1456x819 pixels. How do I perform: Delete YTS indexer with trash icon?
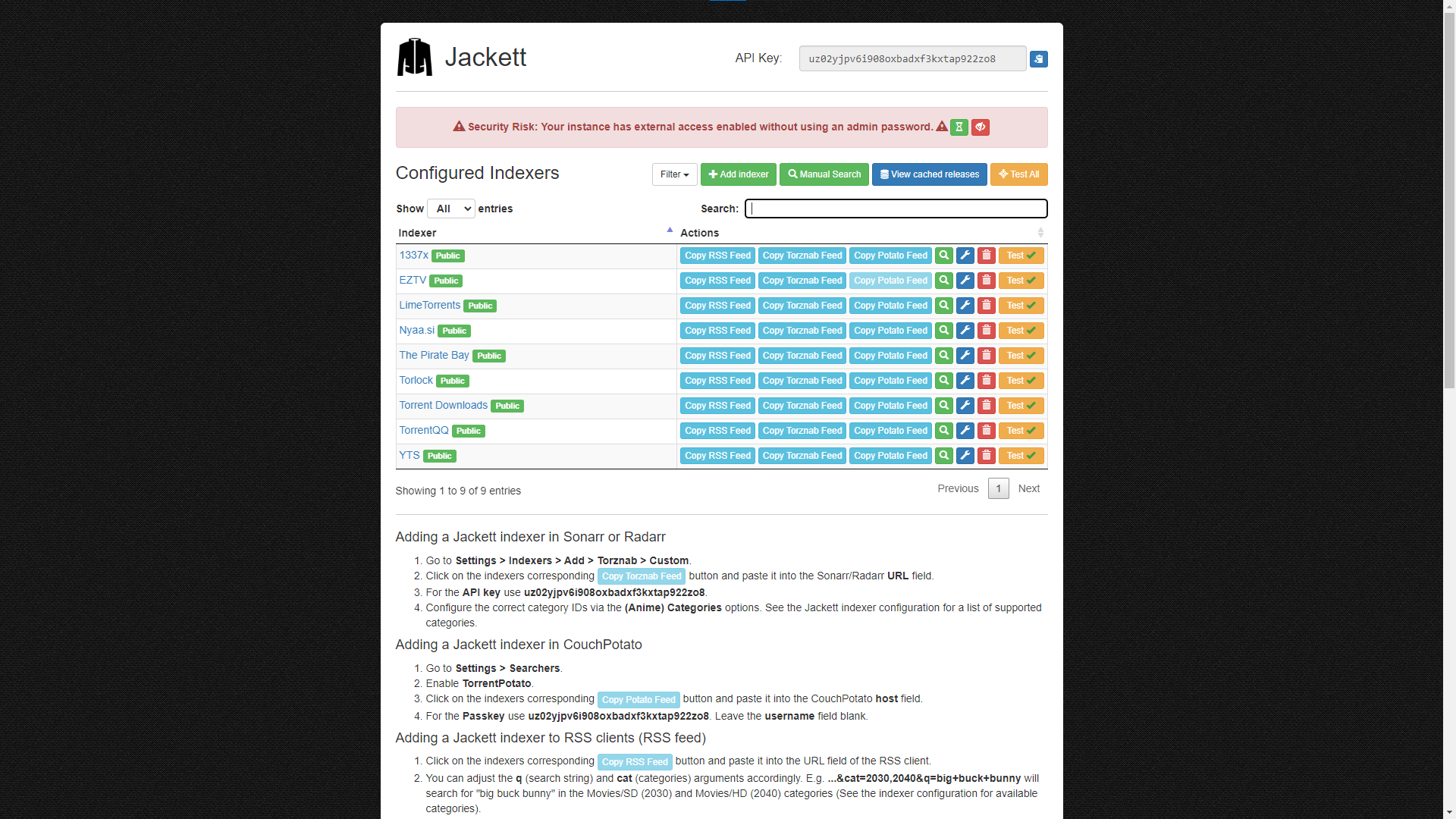point(986,456)
